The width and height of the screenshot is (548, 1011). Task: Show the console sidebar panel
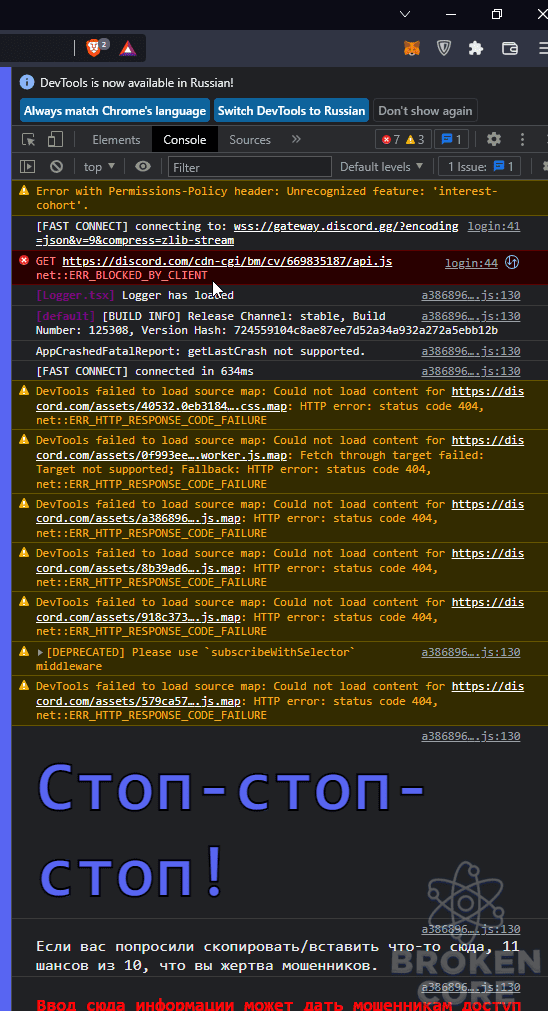tap(27, 166)
